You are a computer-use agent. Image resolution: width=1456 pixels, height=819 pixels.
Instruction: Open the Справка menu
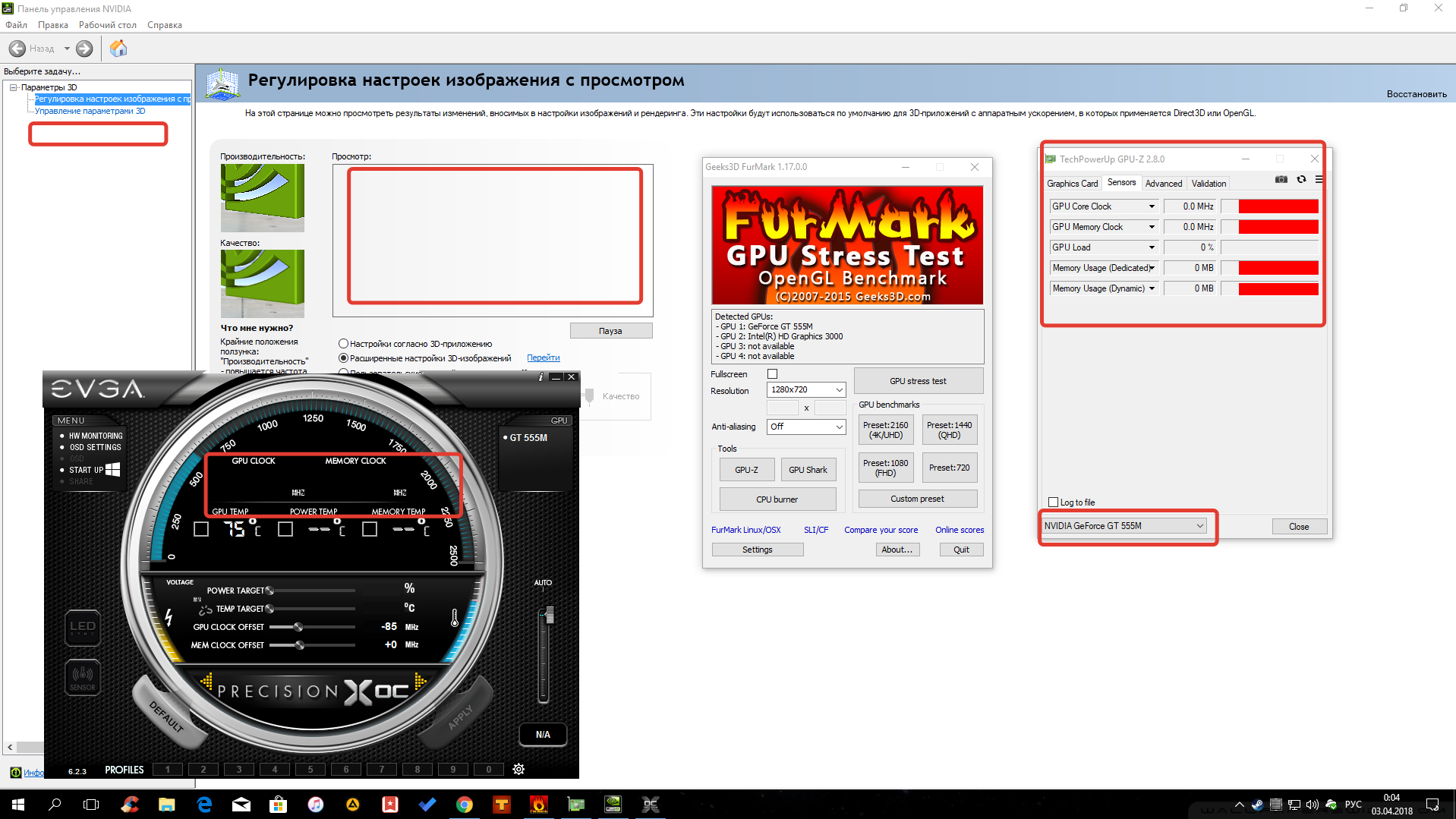point(165,25)
